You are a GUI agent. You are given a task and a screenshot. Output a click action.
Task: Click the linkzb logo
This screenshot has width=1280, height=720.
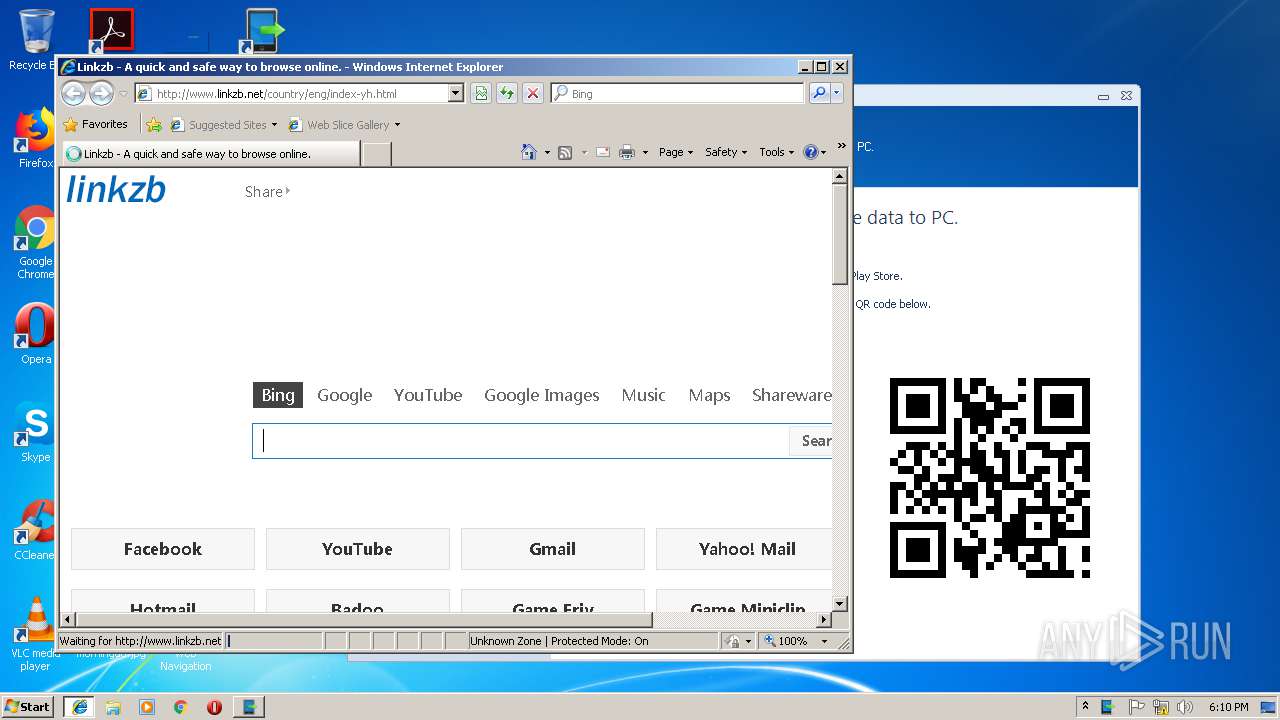click(x=116, y=189)
